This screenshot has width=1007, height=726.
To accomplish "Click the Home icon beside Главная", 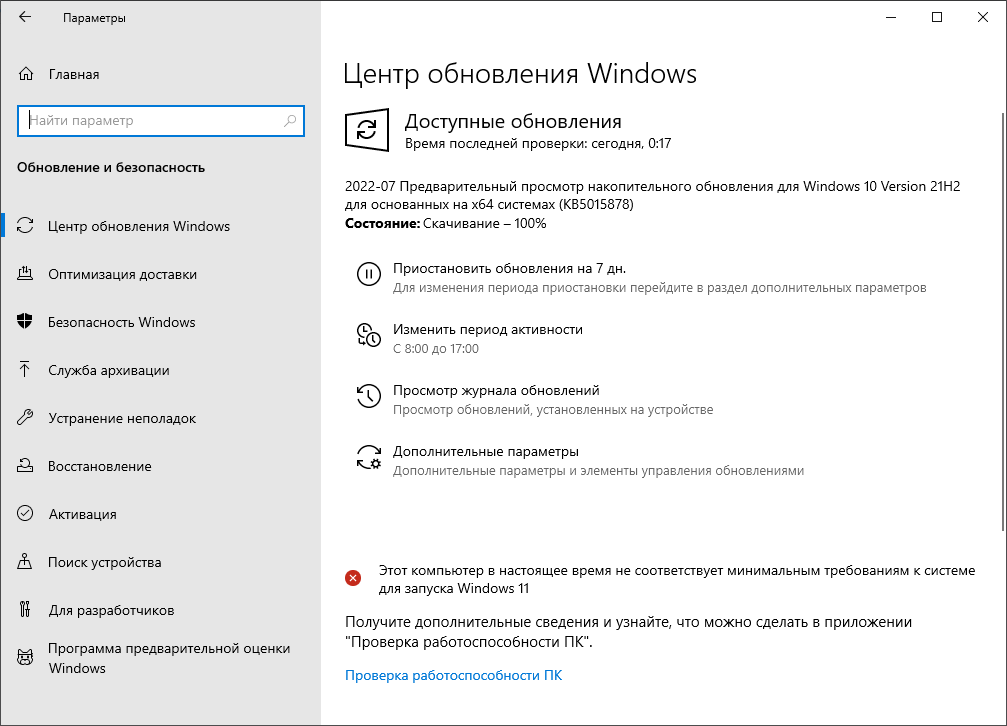I will coord(27,74).
